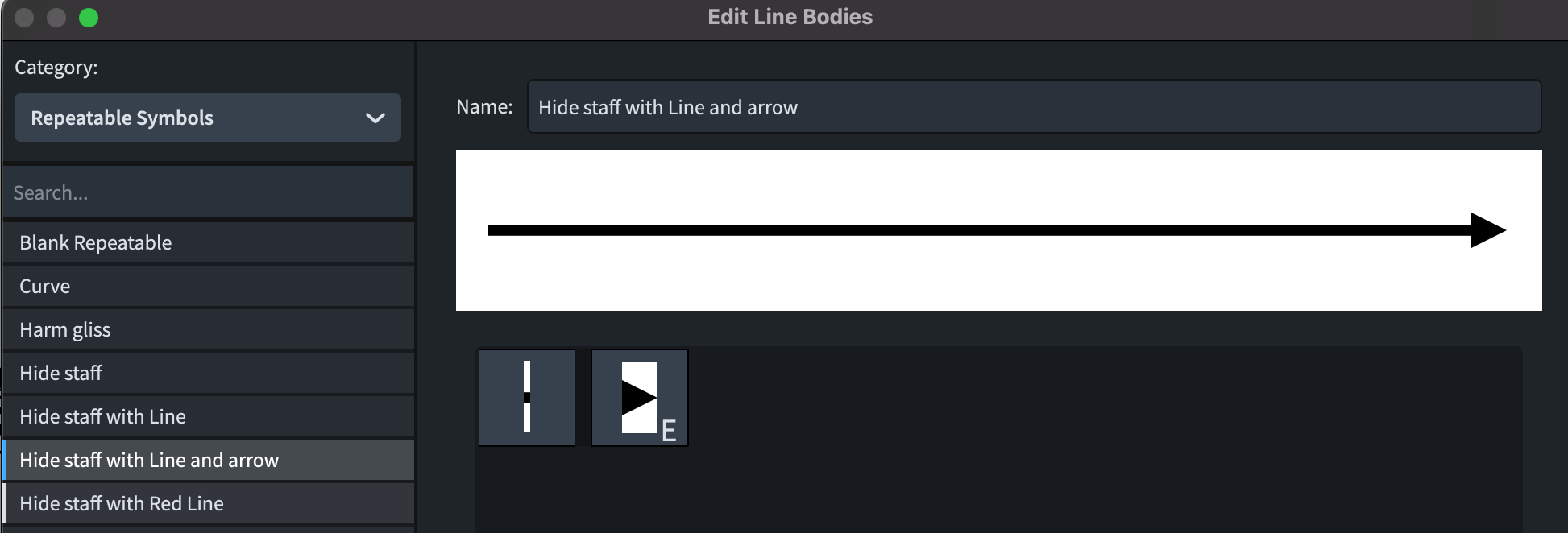Click the arrowhead in the preview
The image size is (1568, 533).
pyautogui.click(x=1487, y=230)
